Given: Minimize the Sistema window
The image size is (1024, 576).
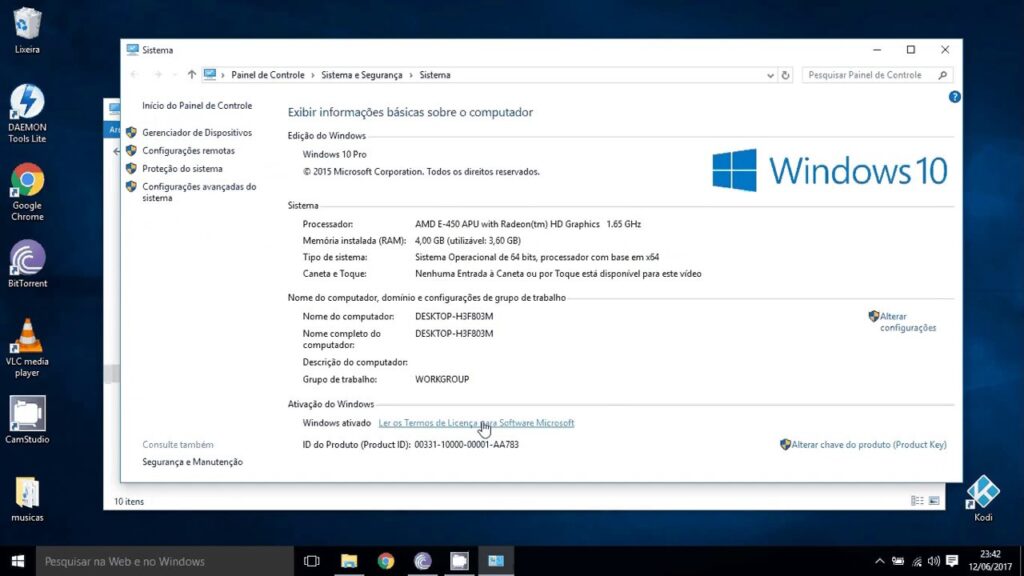Looking at the screenshot, I should 877,50.
